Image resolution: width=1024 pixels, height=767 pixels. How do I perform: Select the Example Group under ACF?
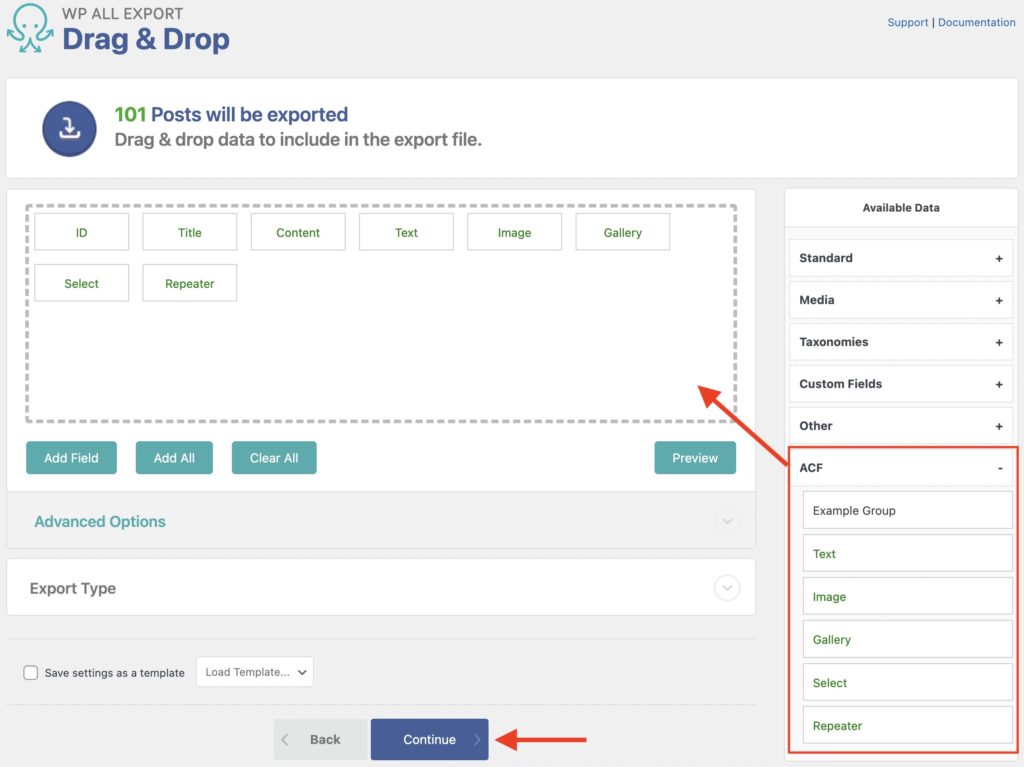click(x=906, y=510)
